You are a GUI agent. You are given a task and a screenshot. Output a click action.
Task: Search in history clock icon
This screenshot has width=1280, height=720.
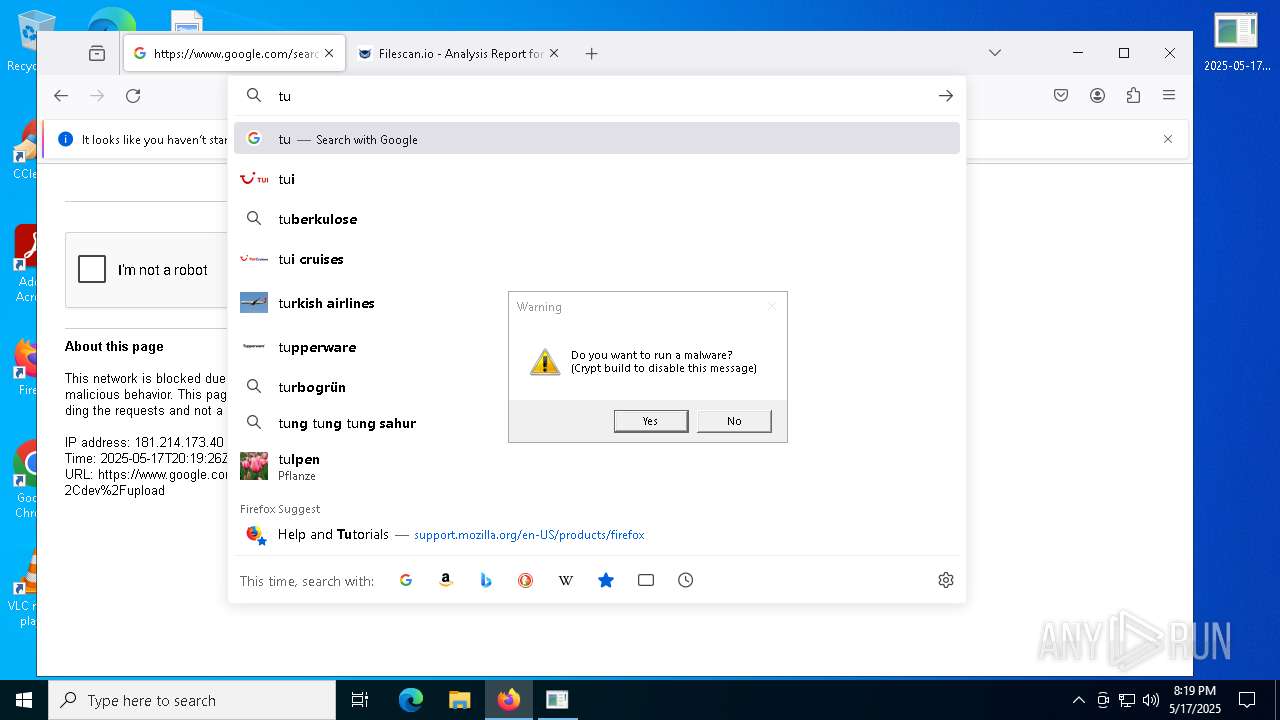[685, 580]
